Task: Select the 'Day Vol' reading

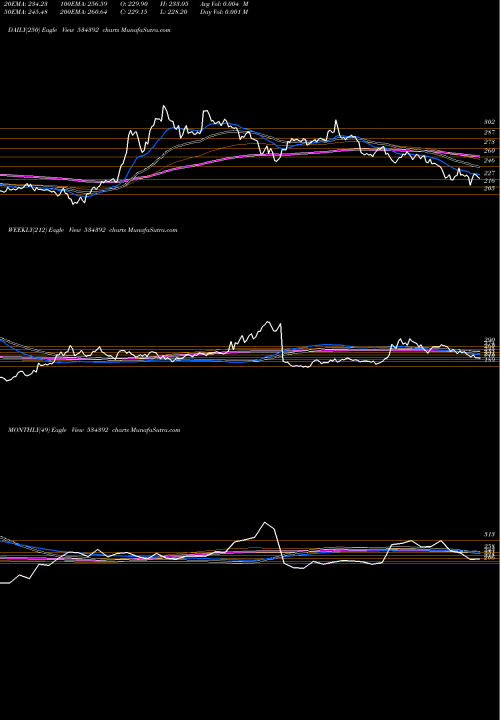Action: 224,12
